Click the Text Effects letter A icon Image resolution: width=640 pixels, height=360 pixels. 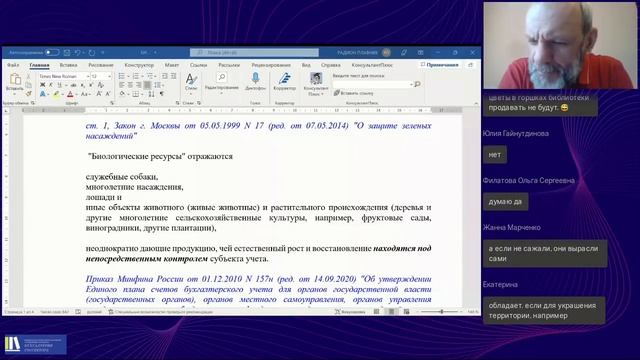[x=42, y=94]
